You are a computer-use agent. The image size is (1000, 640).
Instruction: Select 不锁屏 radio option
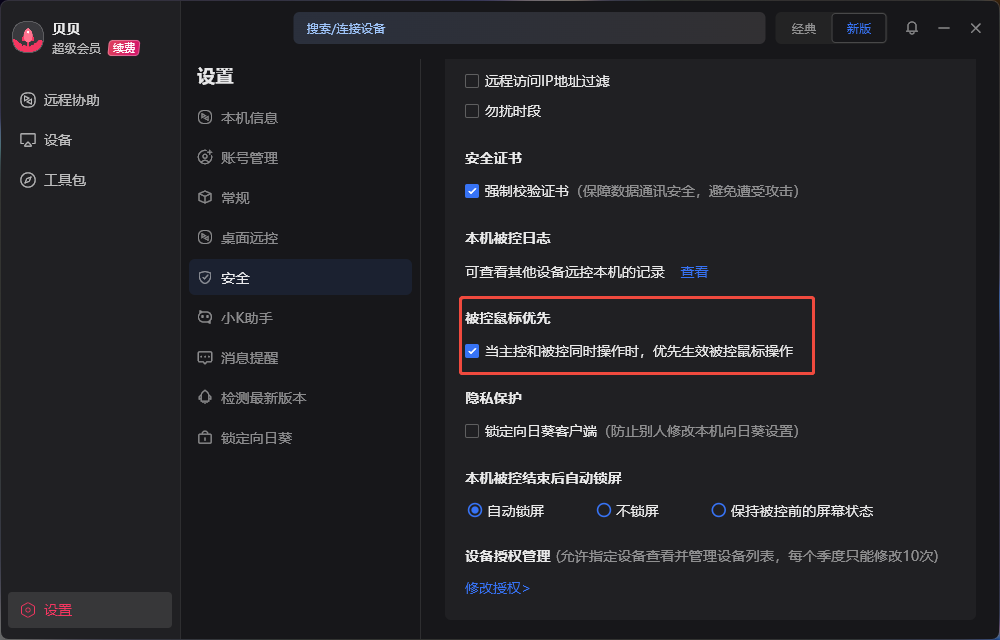(x=604, y=510)
